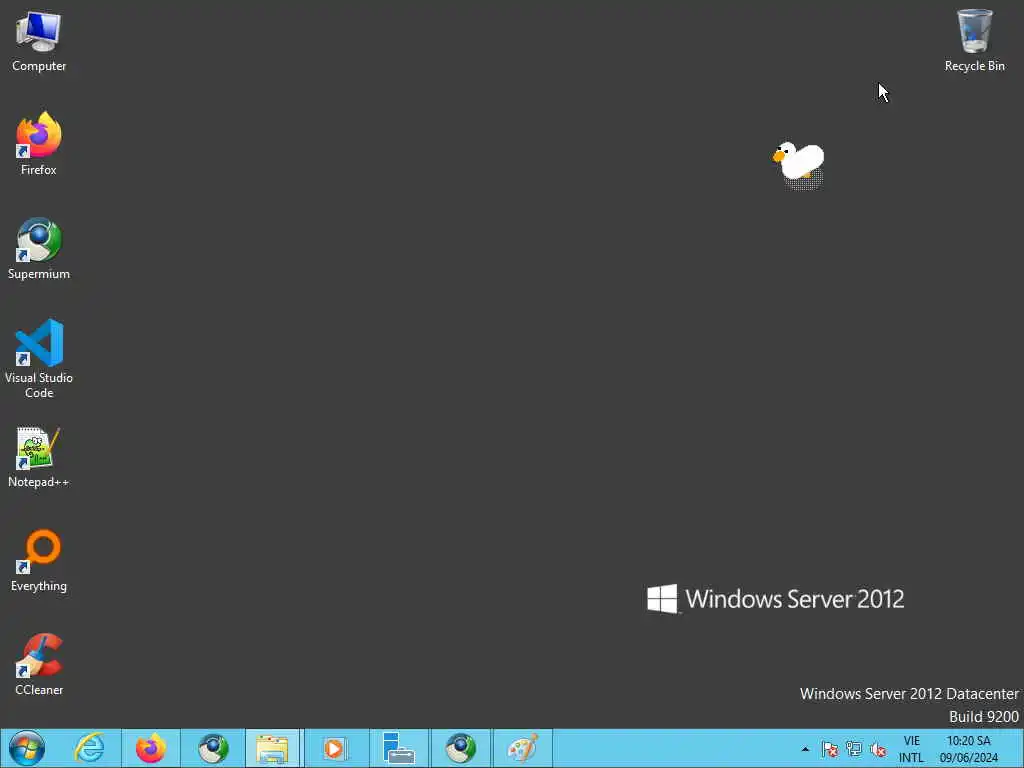Open the Paint taskbar icon
1024x768 pixels.
tap(522, 748)
